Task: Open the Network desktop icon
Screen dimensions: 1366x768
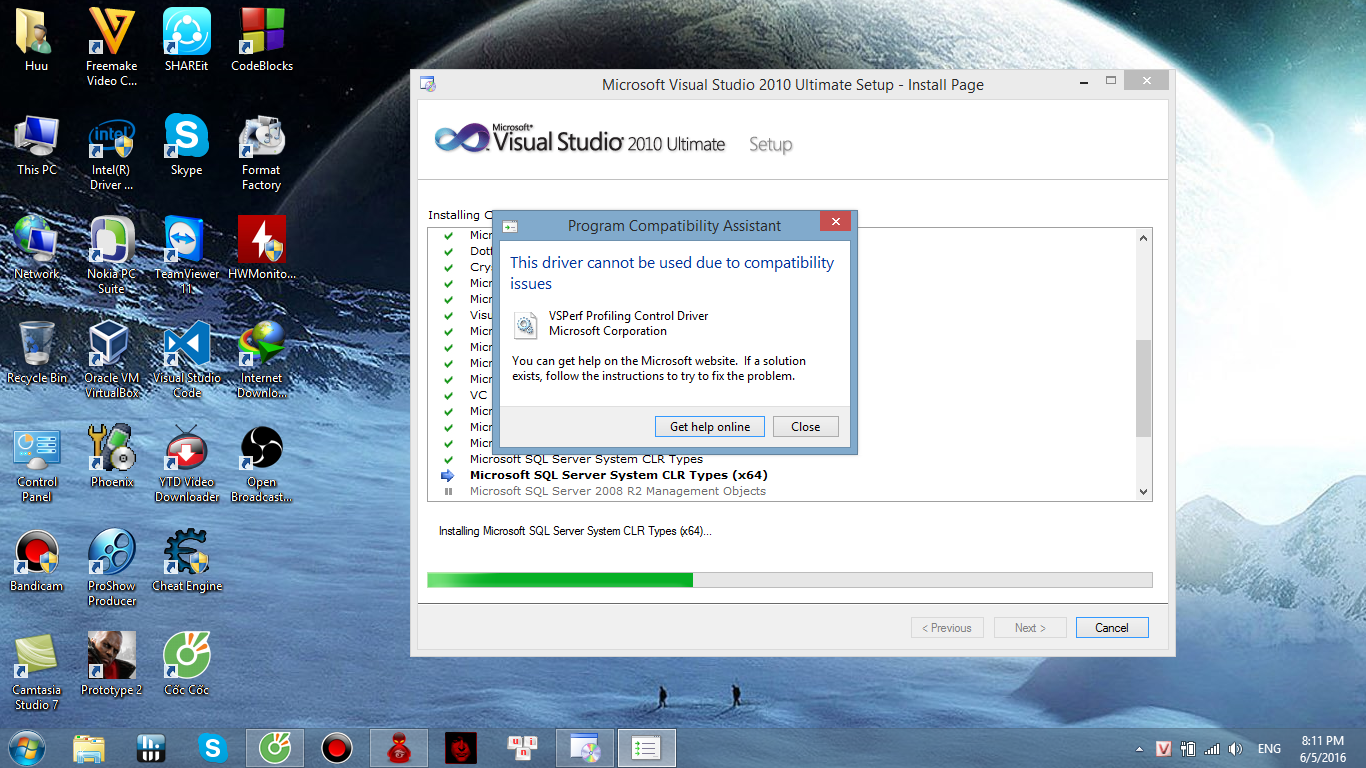Action: click(x=37, y=248)
